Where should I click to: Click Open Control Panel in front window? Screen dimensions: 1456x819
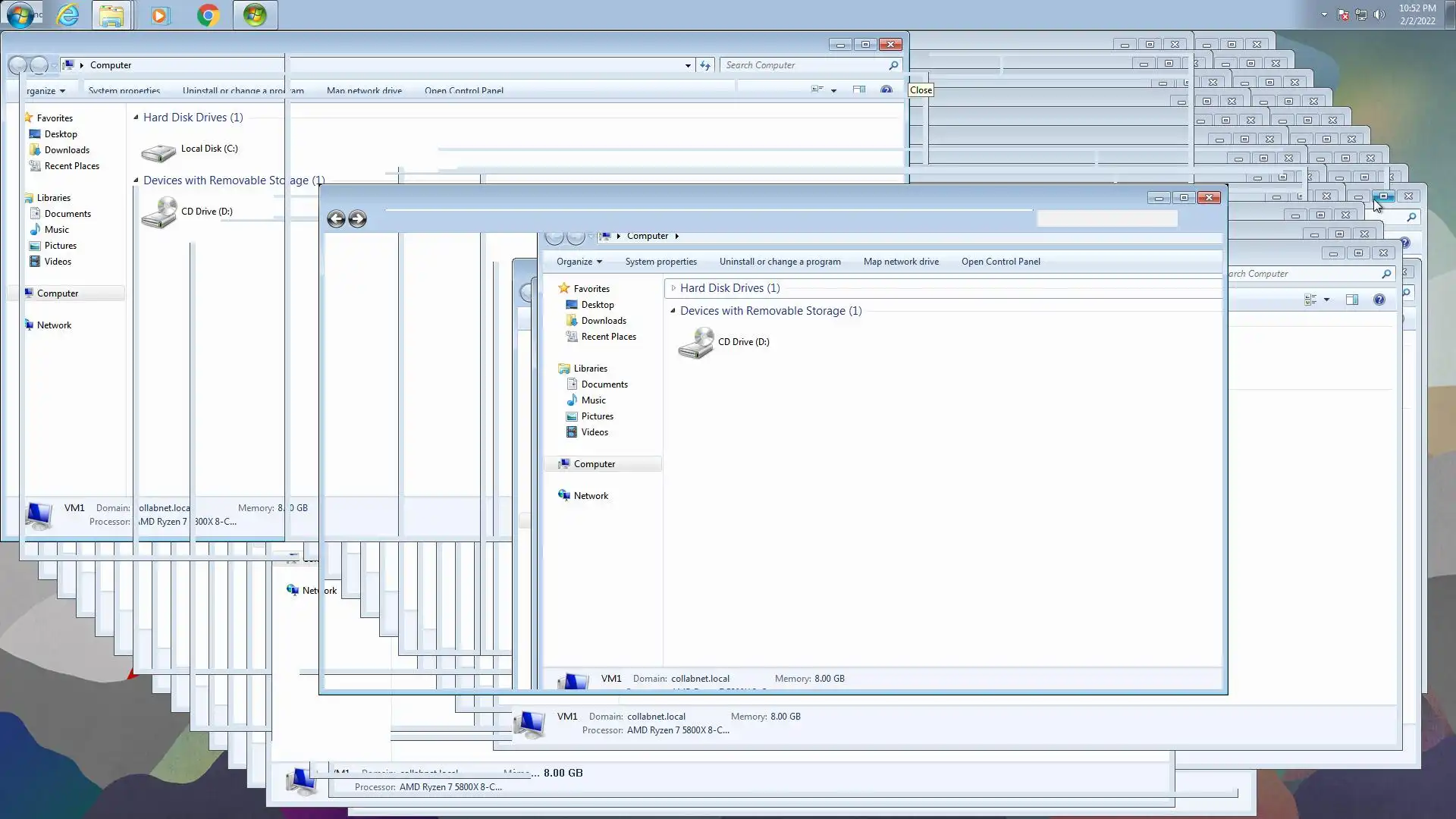tap(1000, 262)
